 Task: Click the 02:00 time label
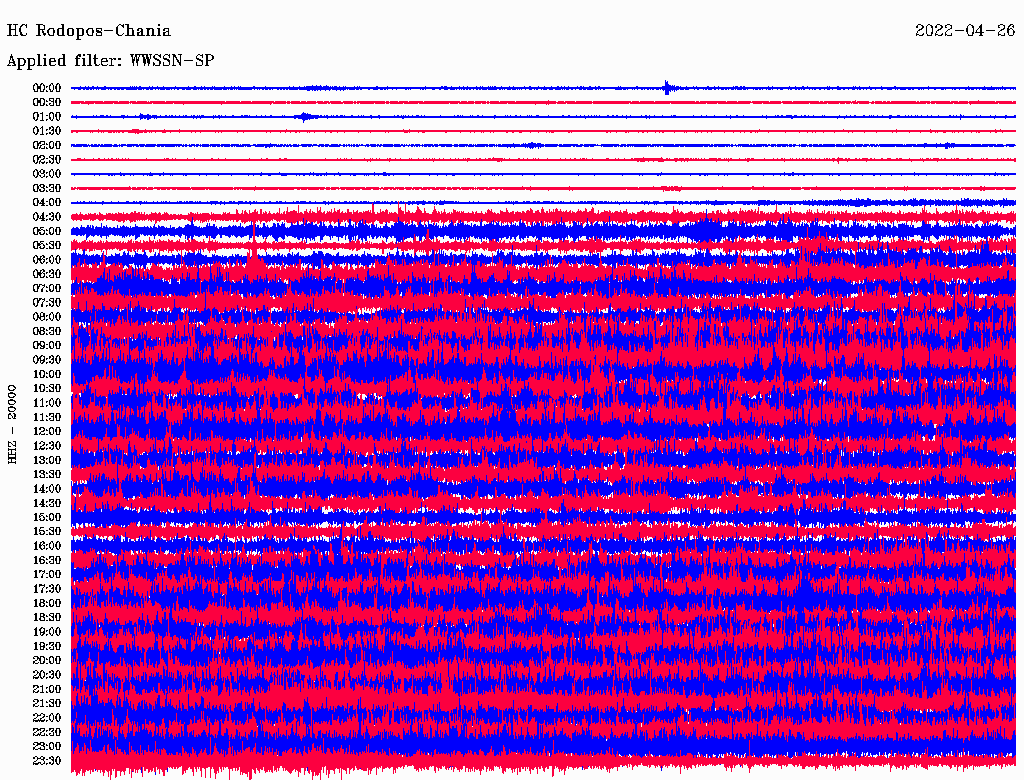click(47, 146)
